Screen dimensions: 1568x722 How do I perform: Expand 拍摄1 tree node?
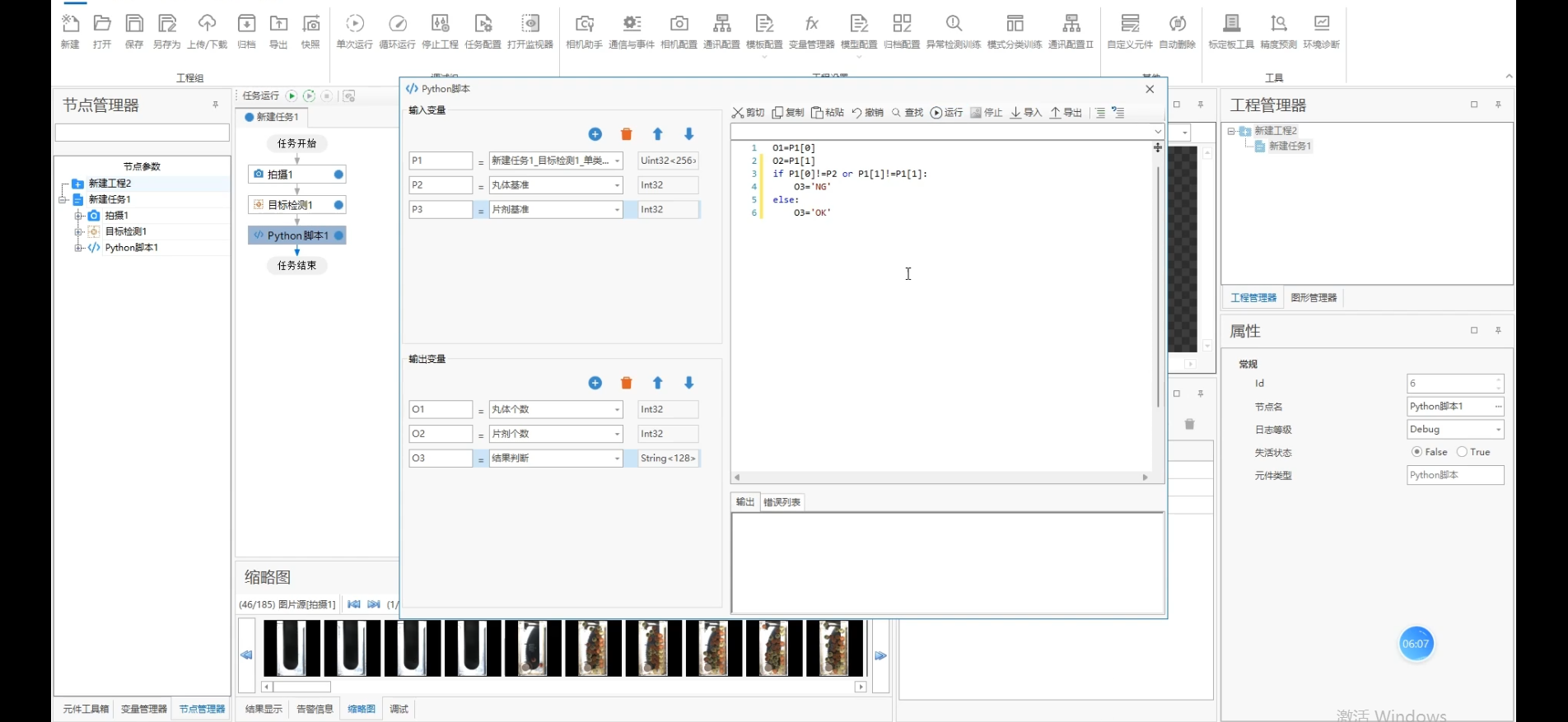point(79,216)
